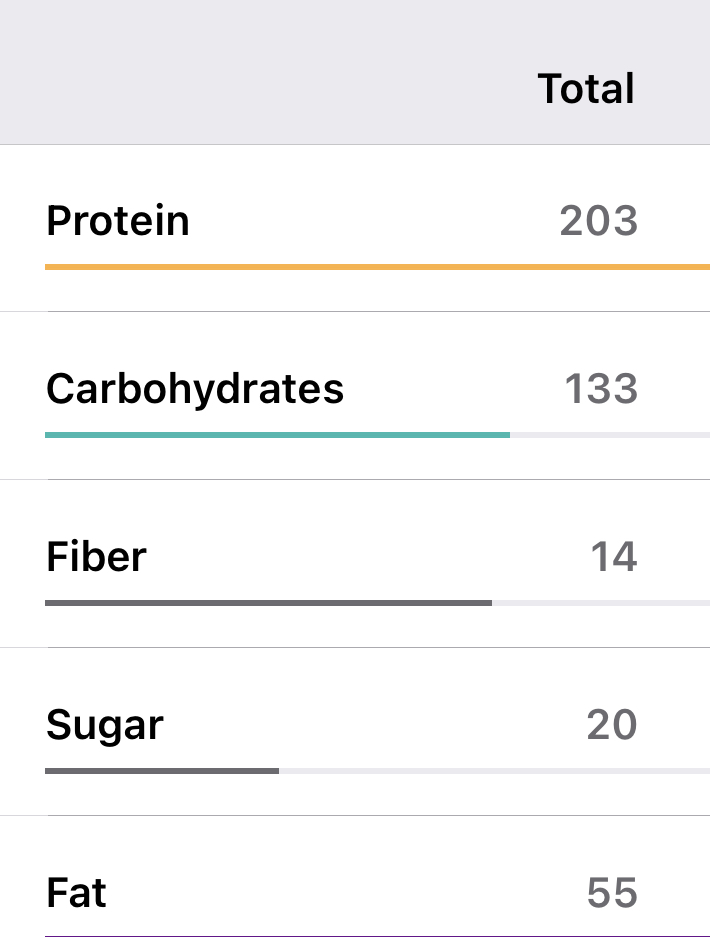This screenshot has width=710, height=937.
Task: Click the purple Fat progress line
Action: (377, 936)
